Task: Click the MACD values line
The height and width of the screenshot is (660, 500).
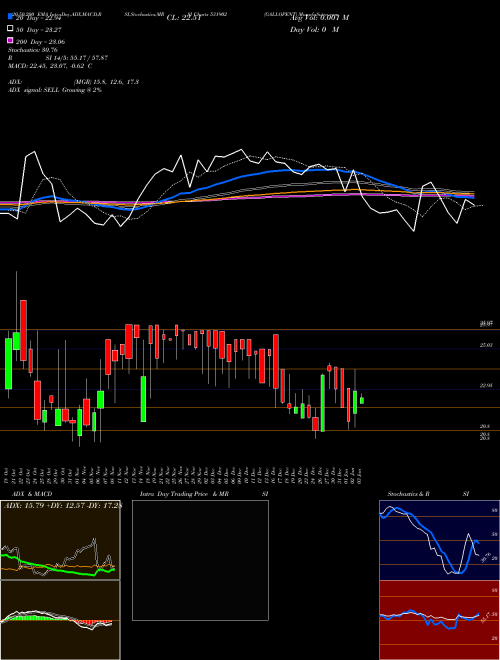Action: [50, 66]
